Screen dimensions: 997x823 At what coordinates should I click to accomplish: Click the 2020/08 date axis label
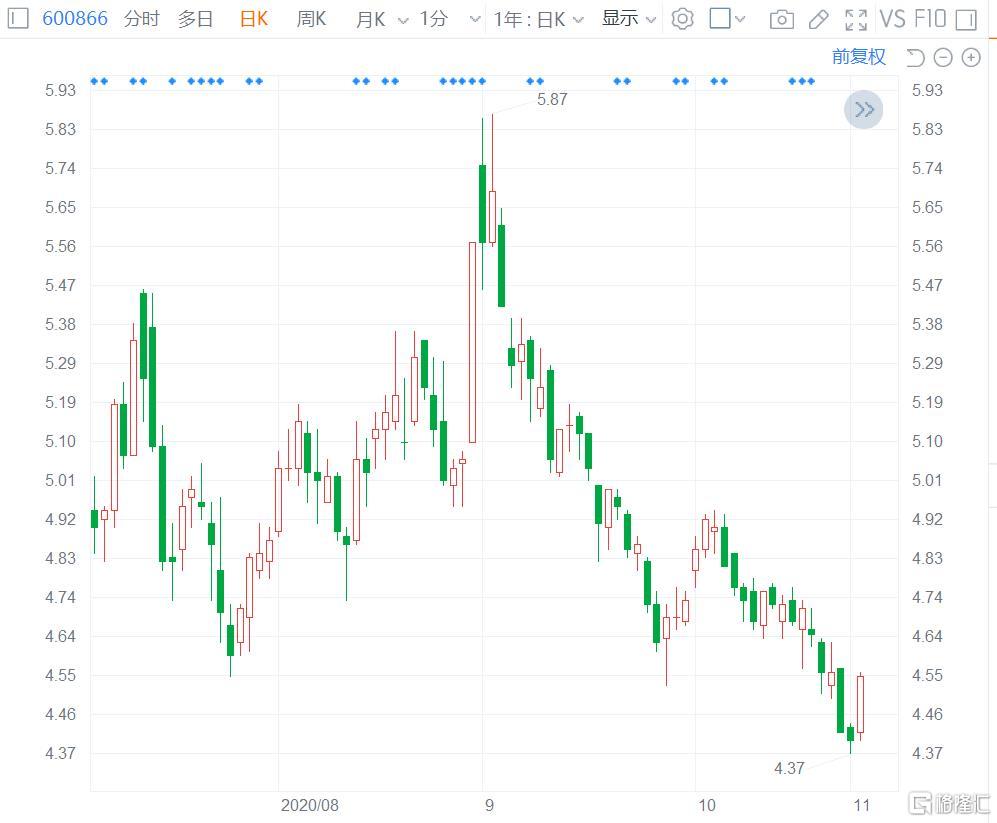pos(310,805)
